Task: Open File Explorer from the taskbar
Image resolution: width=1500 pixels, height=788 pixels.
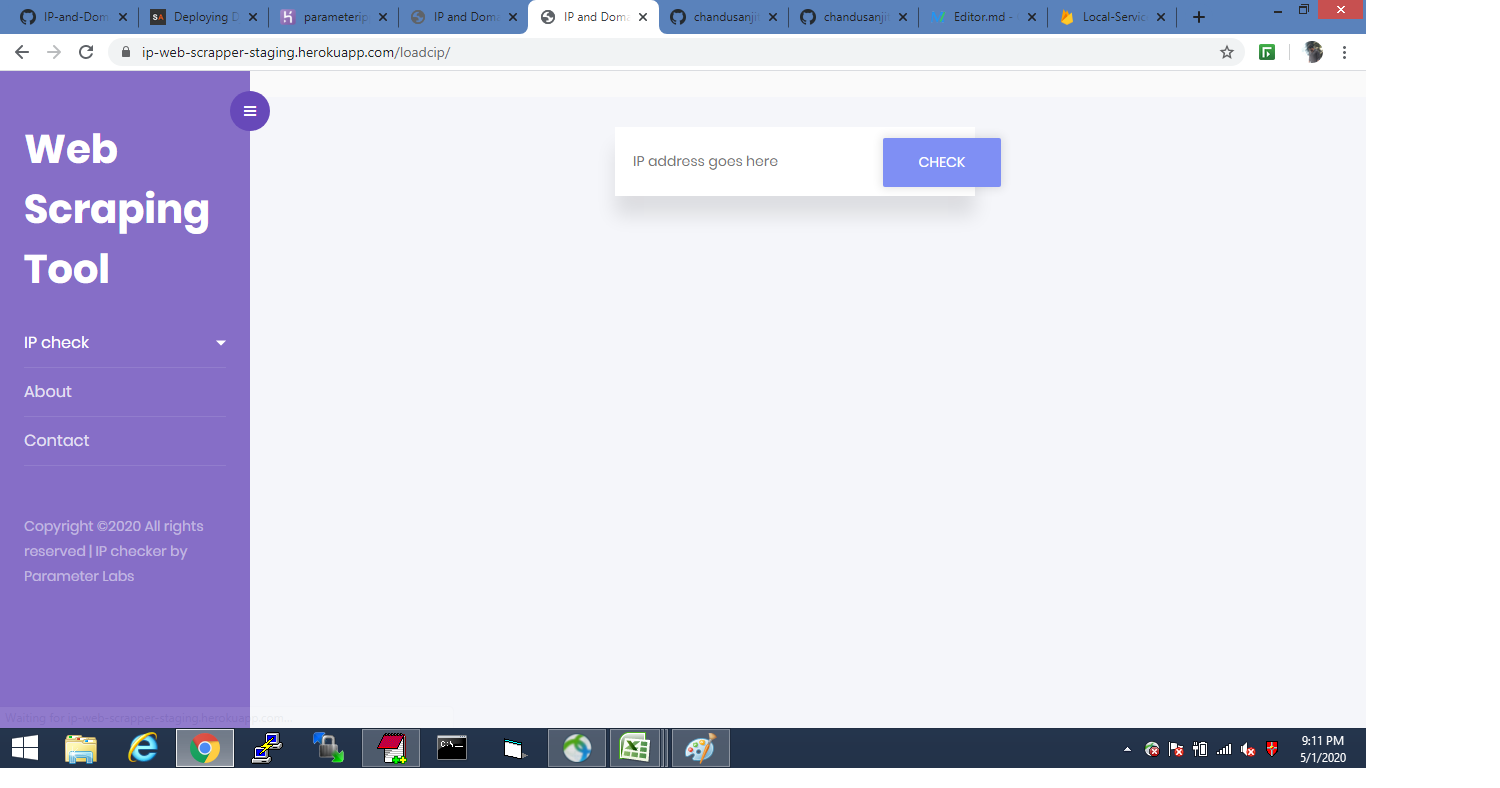Action: point(81,748)
